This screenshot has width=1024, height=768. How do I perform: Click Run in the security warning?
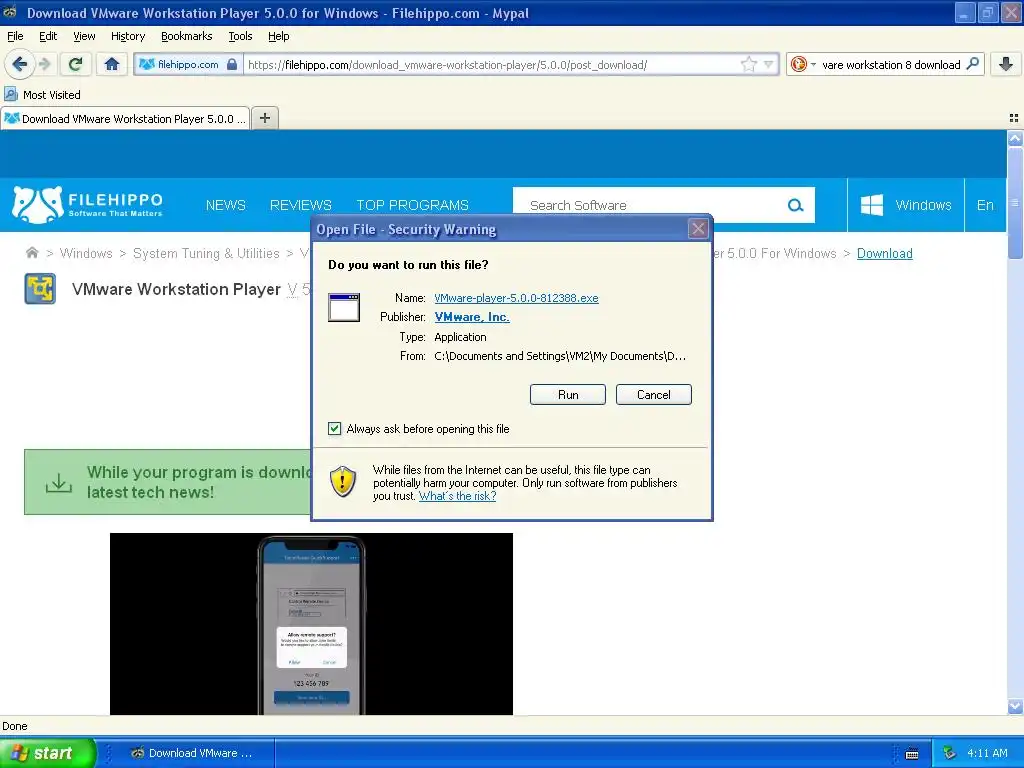coord(568,394)
